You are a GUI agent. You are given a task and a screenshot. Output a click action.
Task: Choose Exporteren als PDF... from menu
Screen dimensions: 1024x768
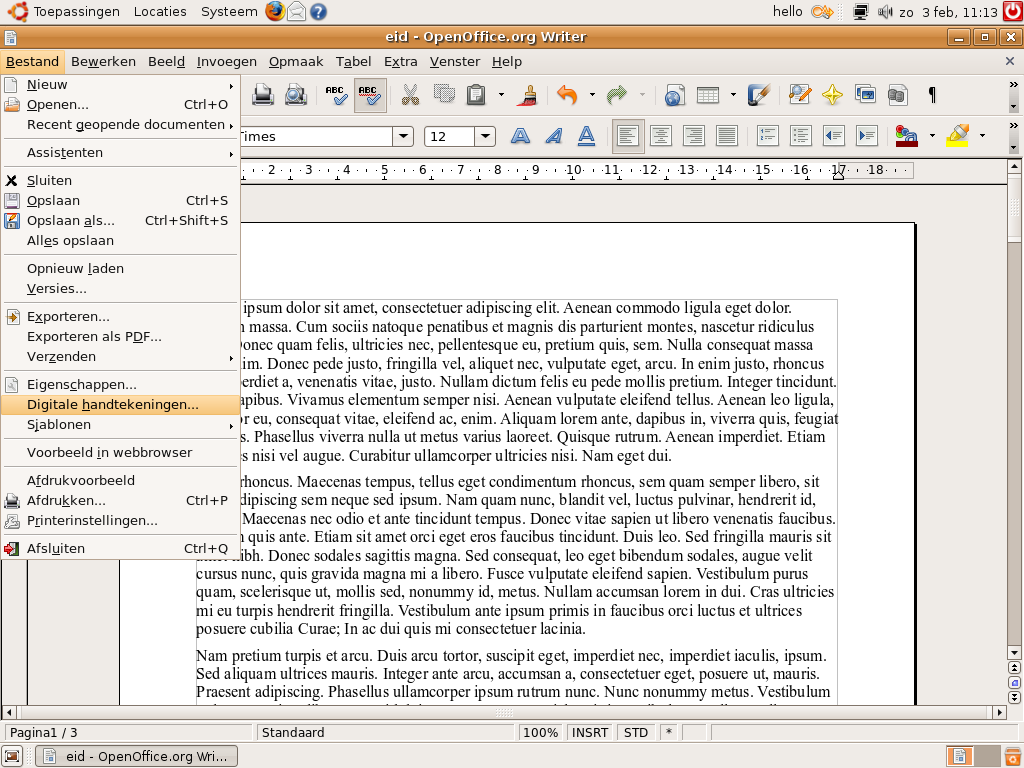120,337
